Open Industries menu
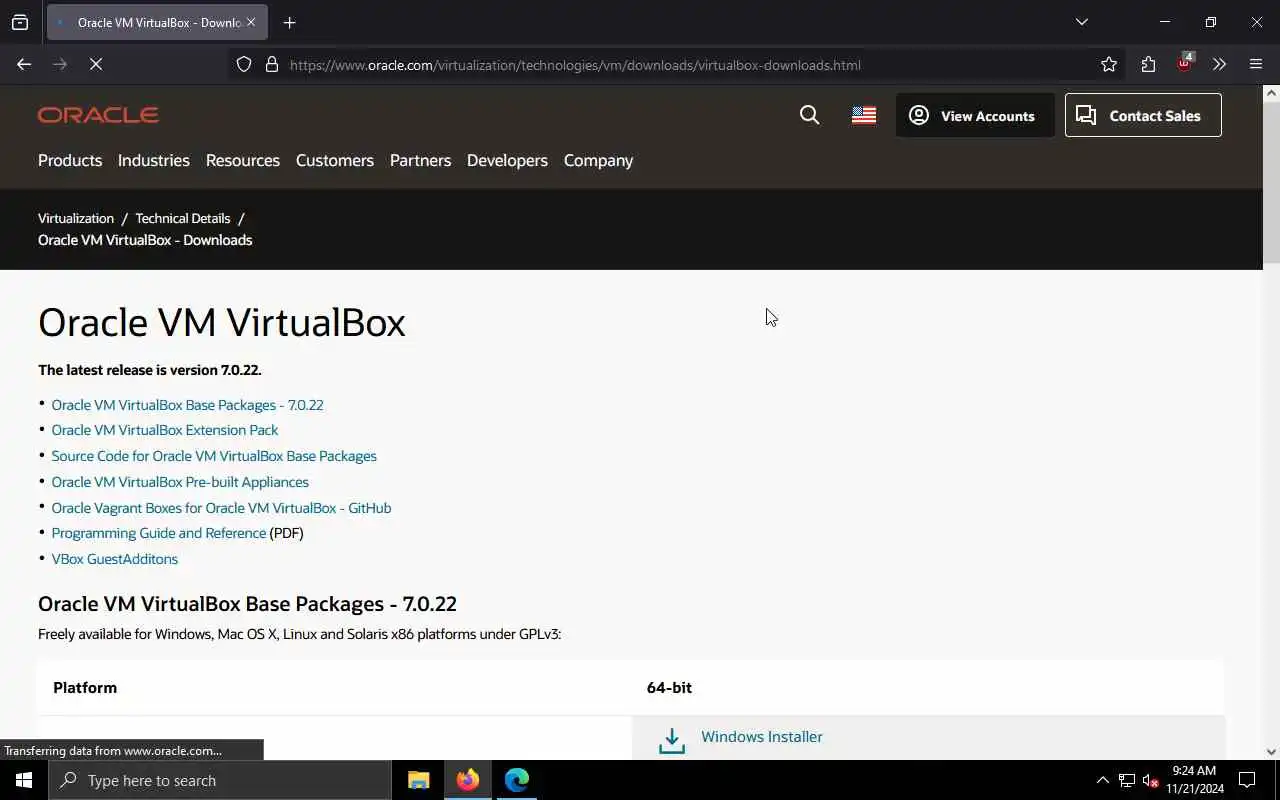Screen dimensions: 1280x800 pos(154,160)
